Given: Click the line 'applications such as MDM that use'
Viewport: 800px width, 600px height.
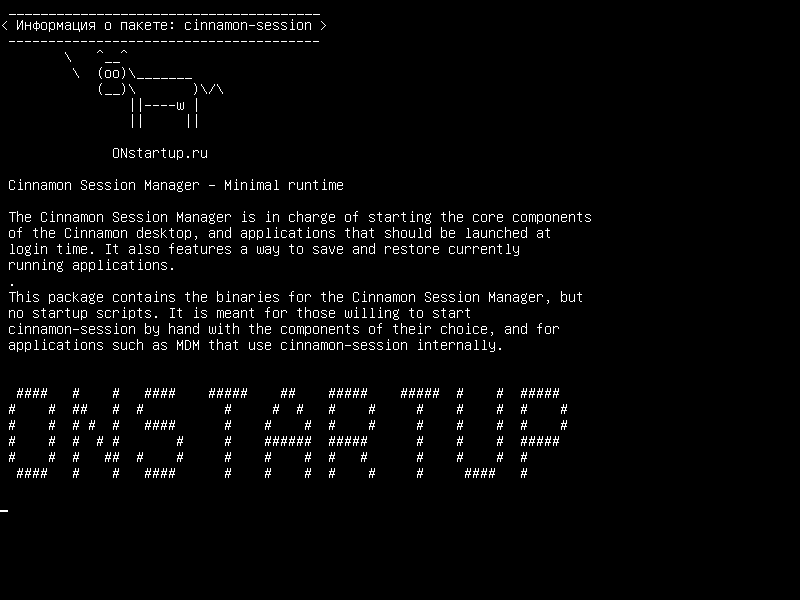Looking at the screenshot, I should coord(256,345).
